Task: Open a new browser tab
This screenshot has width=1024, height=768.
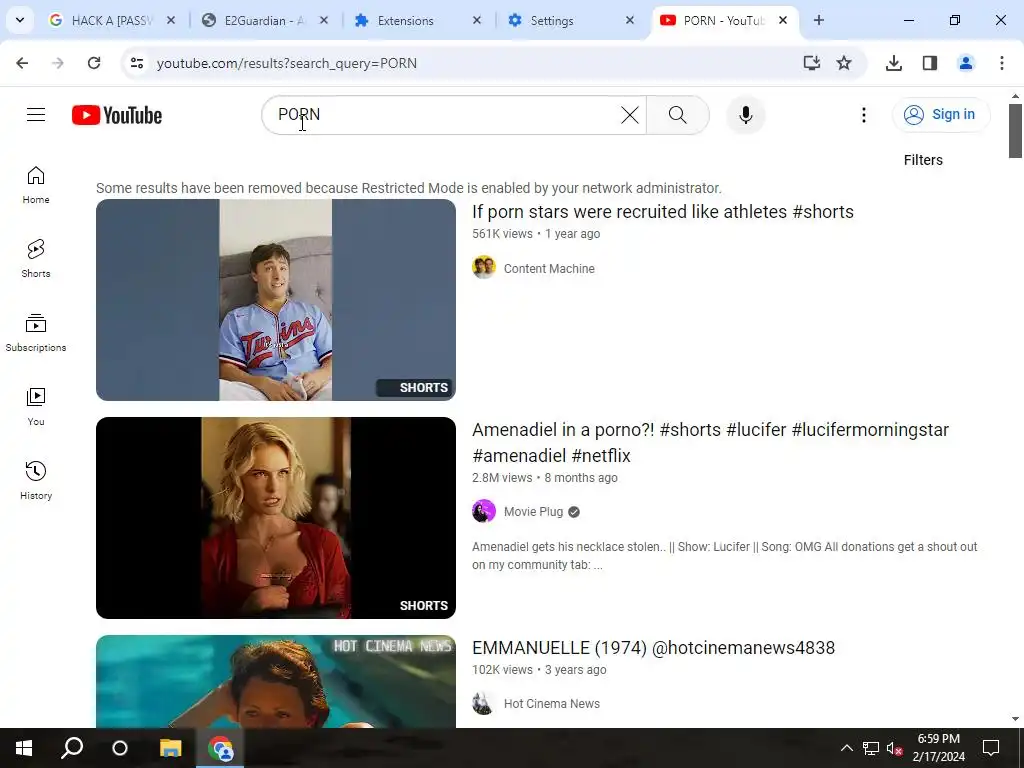Action: (818, 20)
